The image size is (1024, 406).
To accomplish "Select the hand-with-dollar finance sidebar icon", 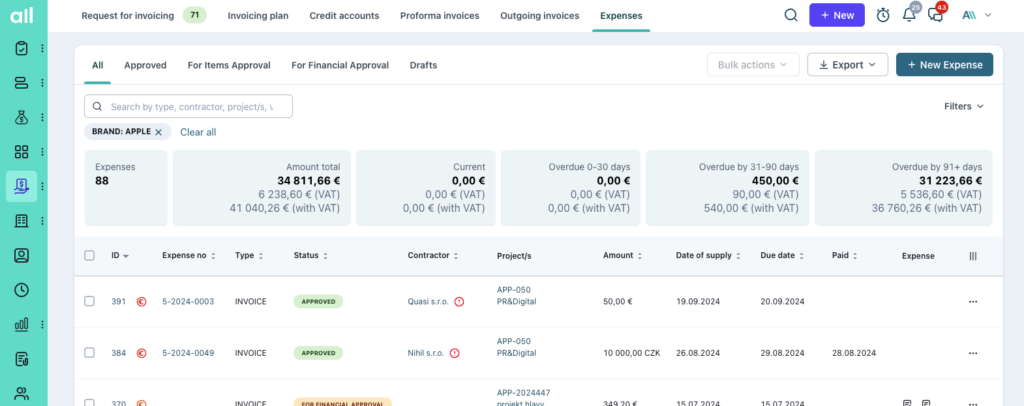I will point(22,186).
